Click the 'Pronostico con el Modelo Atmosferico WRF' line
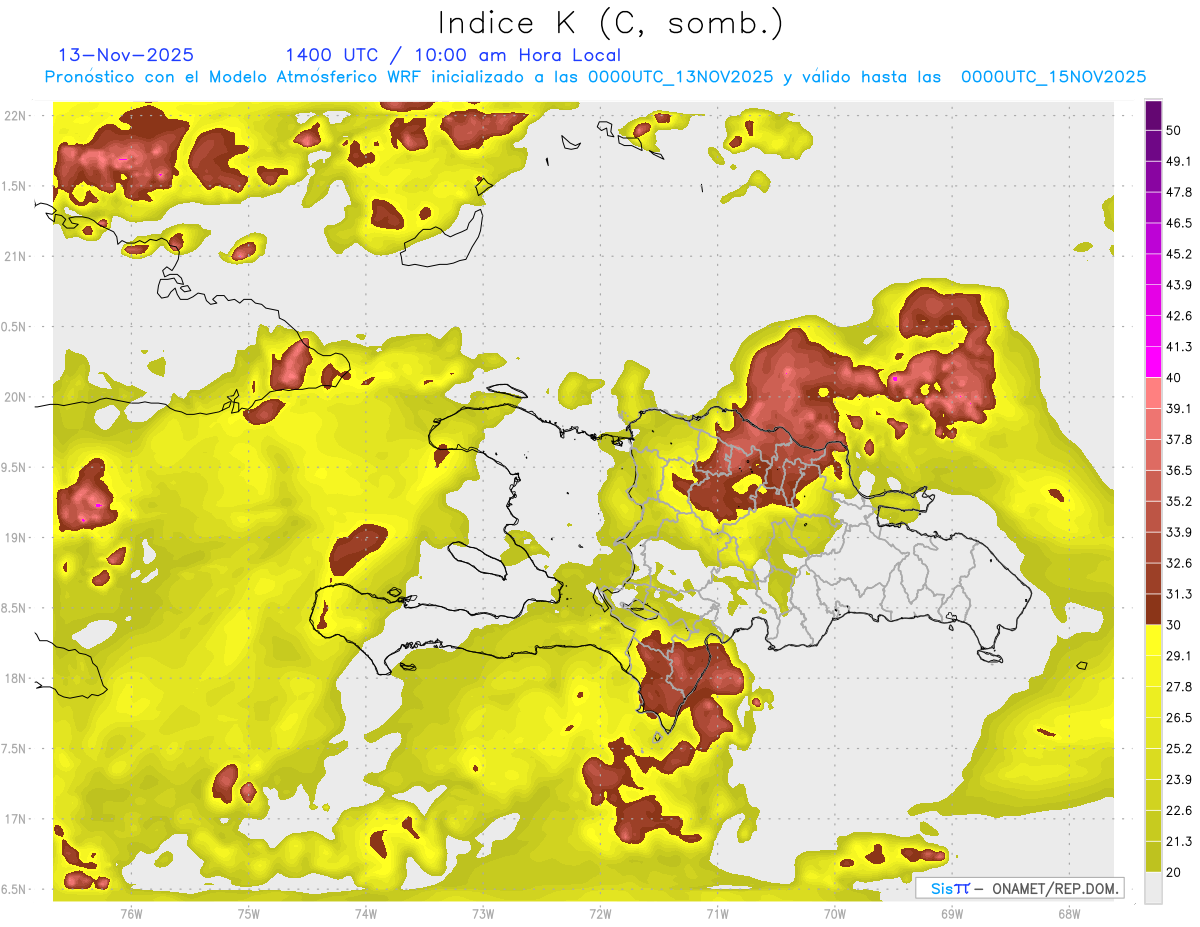Image resolution: width=1200 pixels, height=927 pixels. (x=595, y=77)
